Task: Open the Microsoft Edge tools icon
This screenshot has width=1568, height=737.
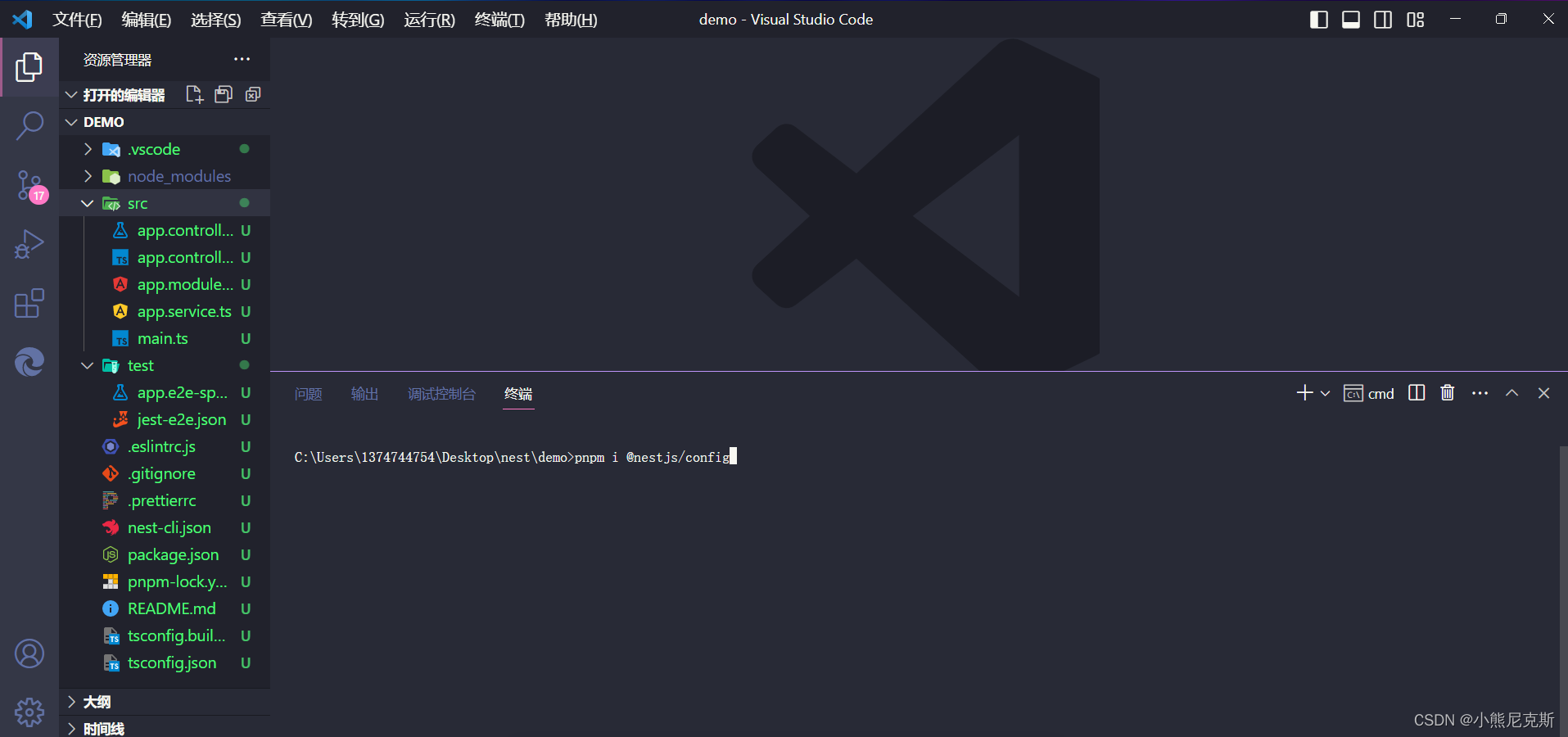Action: tap(29, 361)
